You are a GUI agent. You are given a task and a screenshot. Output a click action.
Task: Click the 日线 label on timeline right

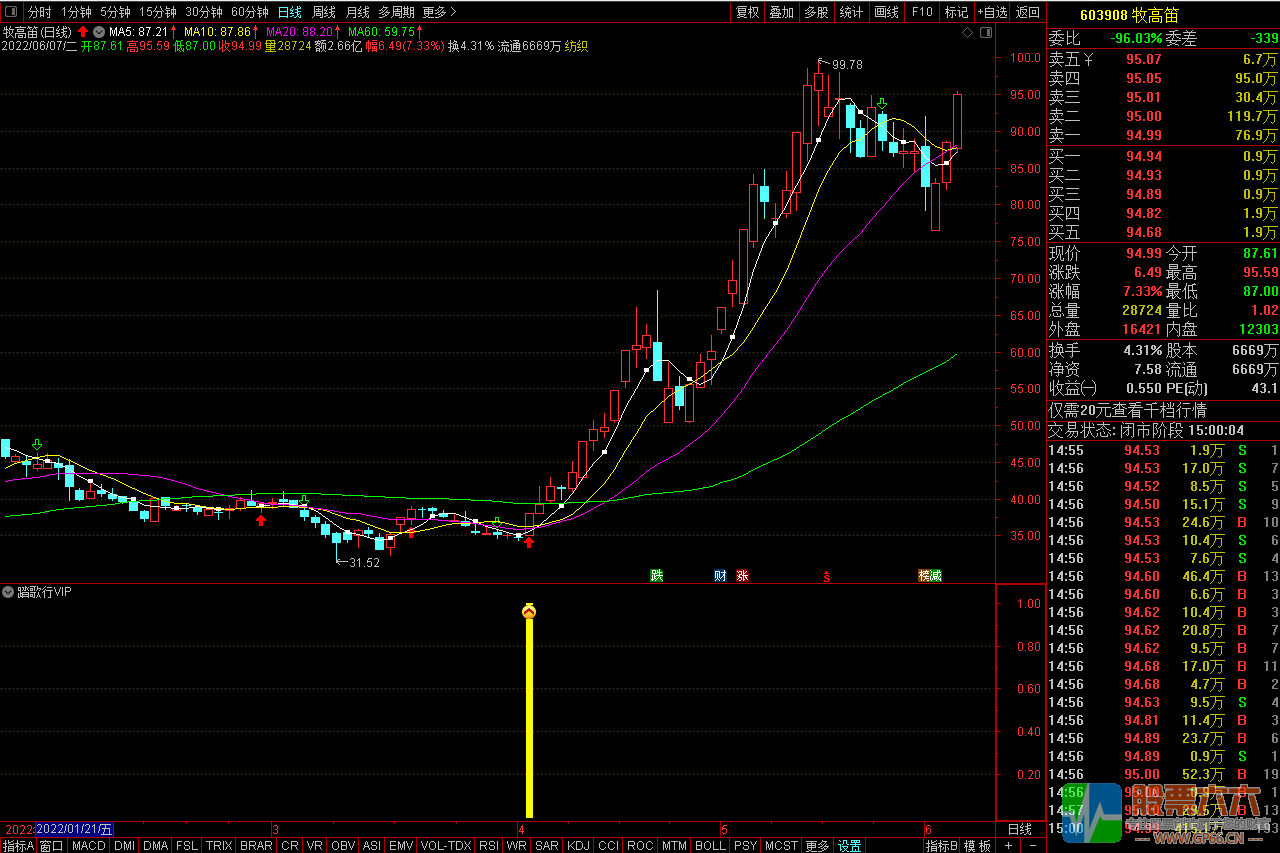click(1019, 829)
